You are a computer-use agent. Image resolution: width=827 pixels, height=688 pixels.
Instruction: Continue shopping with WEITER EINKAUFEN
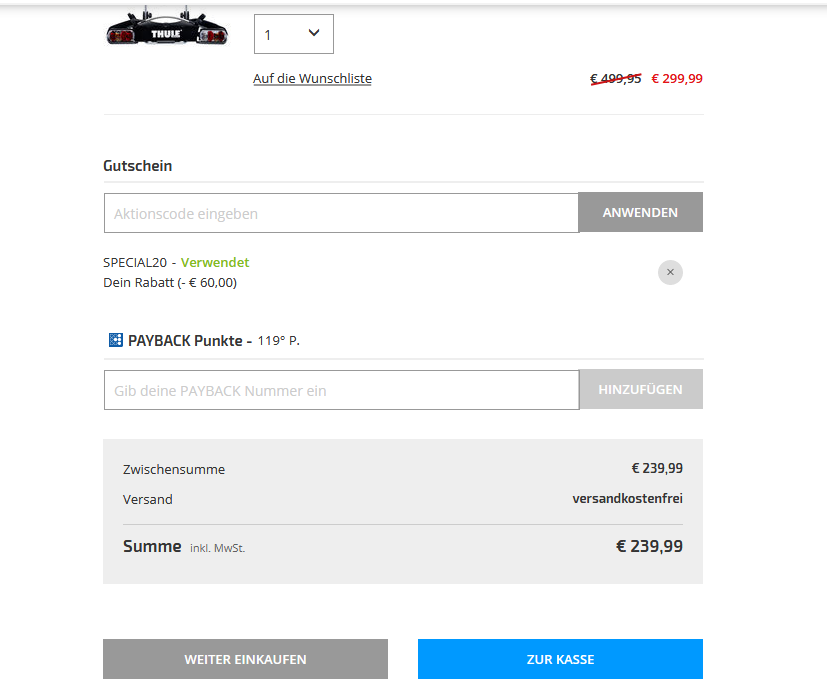(x=245, y=659)
